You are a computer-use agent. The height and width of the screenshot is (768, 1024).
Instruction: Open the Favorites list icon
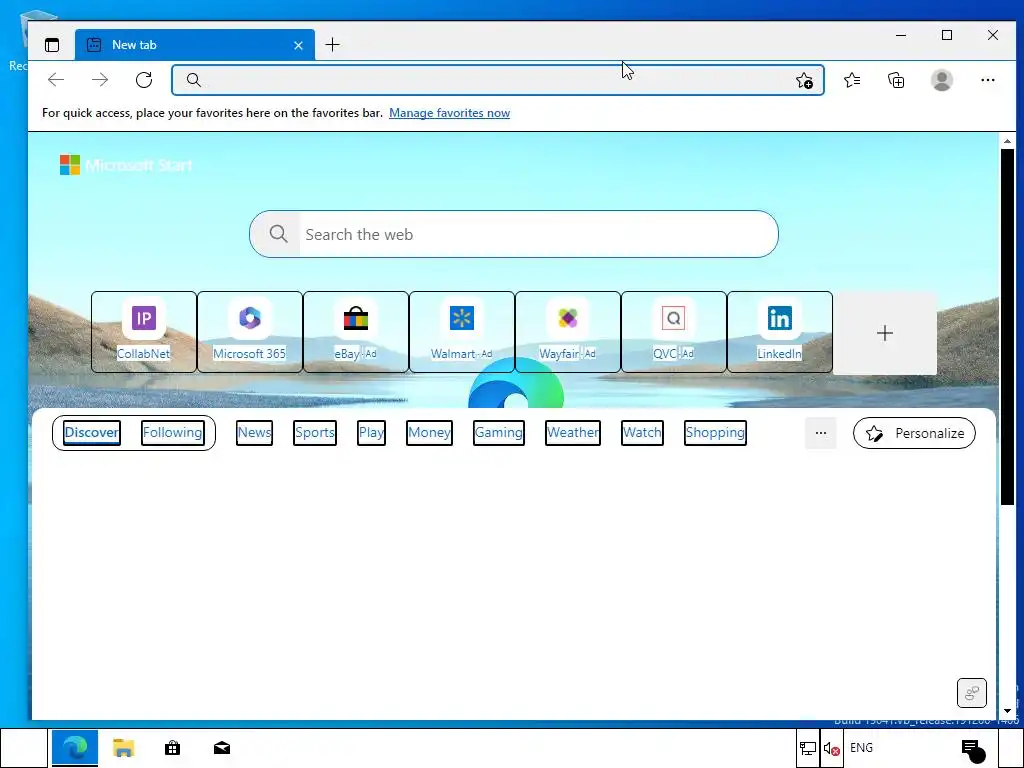click(852, 80)
